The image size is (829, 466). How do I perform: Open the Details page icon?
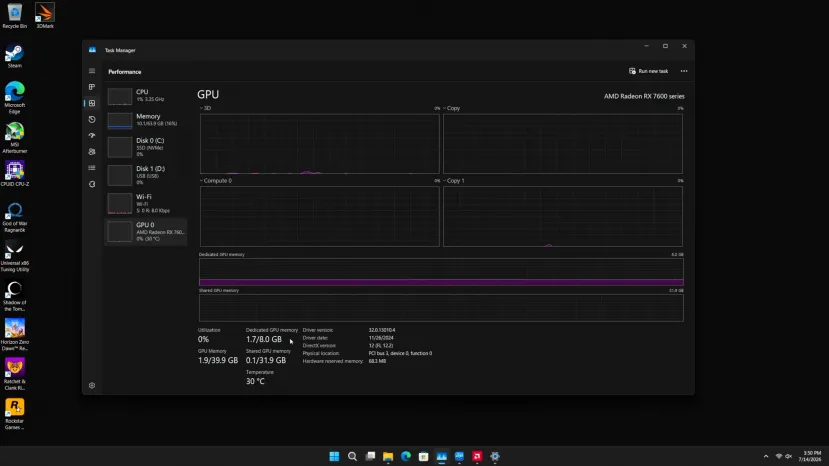pyautogui.click(x=92, y=168)
